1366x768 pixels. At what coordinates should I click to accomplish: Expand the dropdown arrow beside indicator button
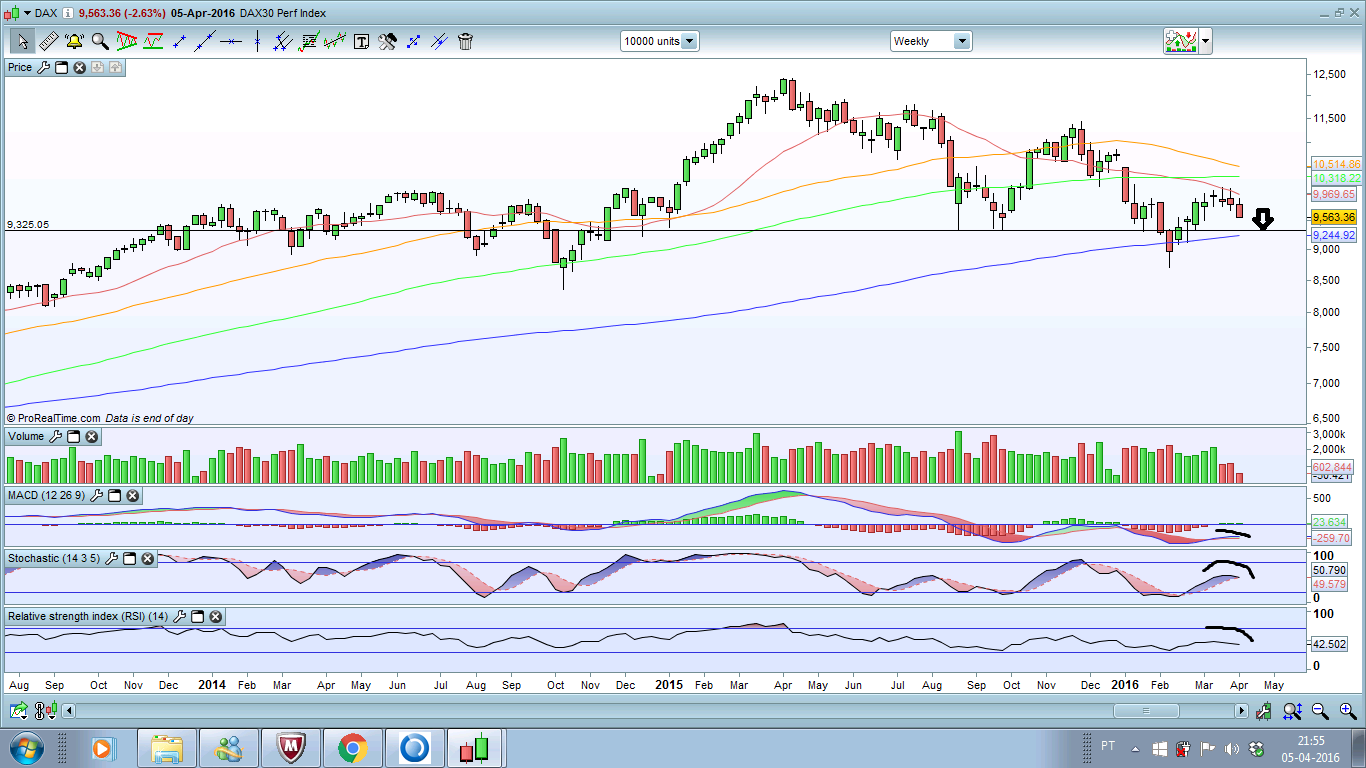click(1206, 41)
